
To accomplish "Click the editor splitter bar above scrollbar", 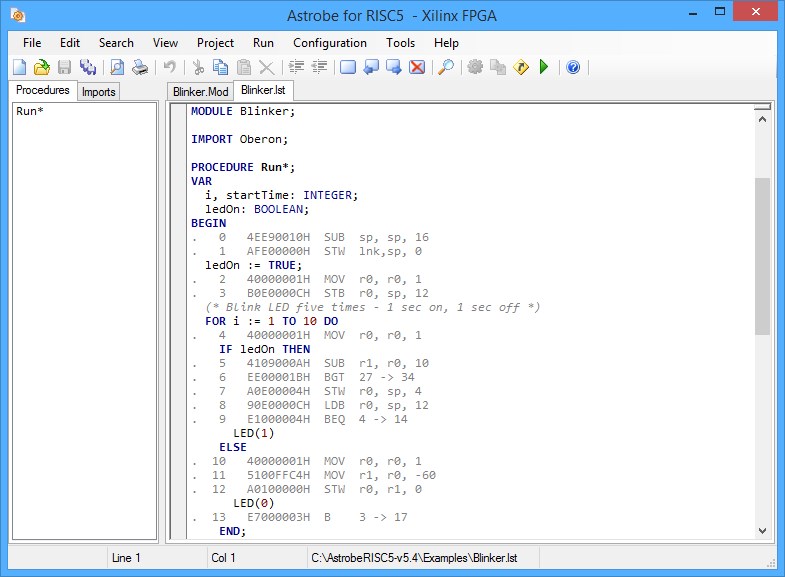I will [762, 107].
